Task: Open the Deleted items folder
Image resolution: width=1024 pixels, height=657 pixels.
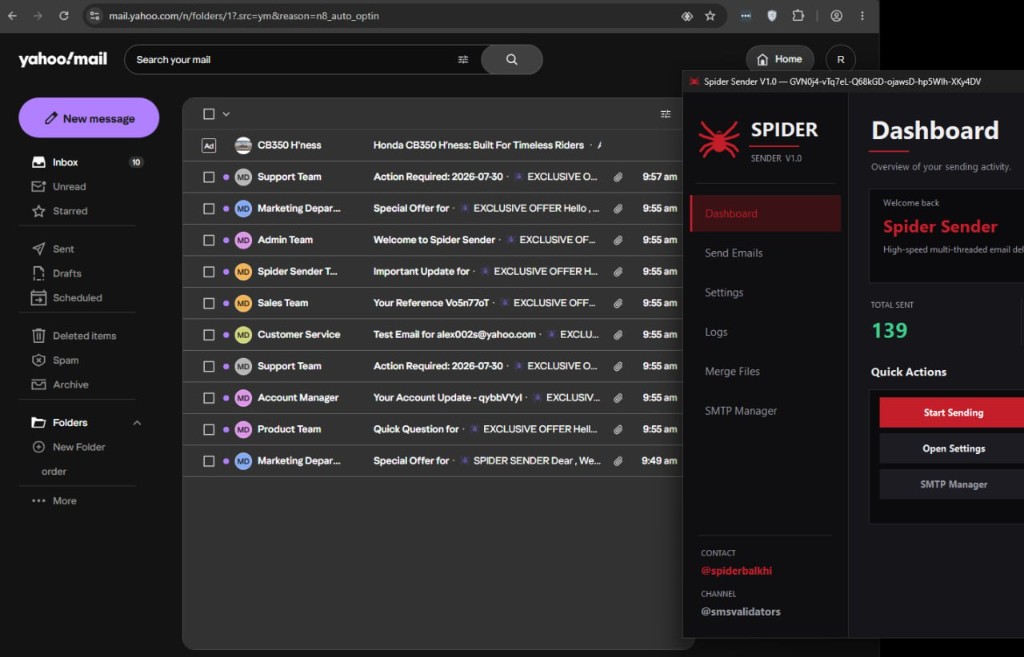Action: (84, 336)
